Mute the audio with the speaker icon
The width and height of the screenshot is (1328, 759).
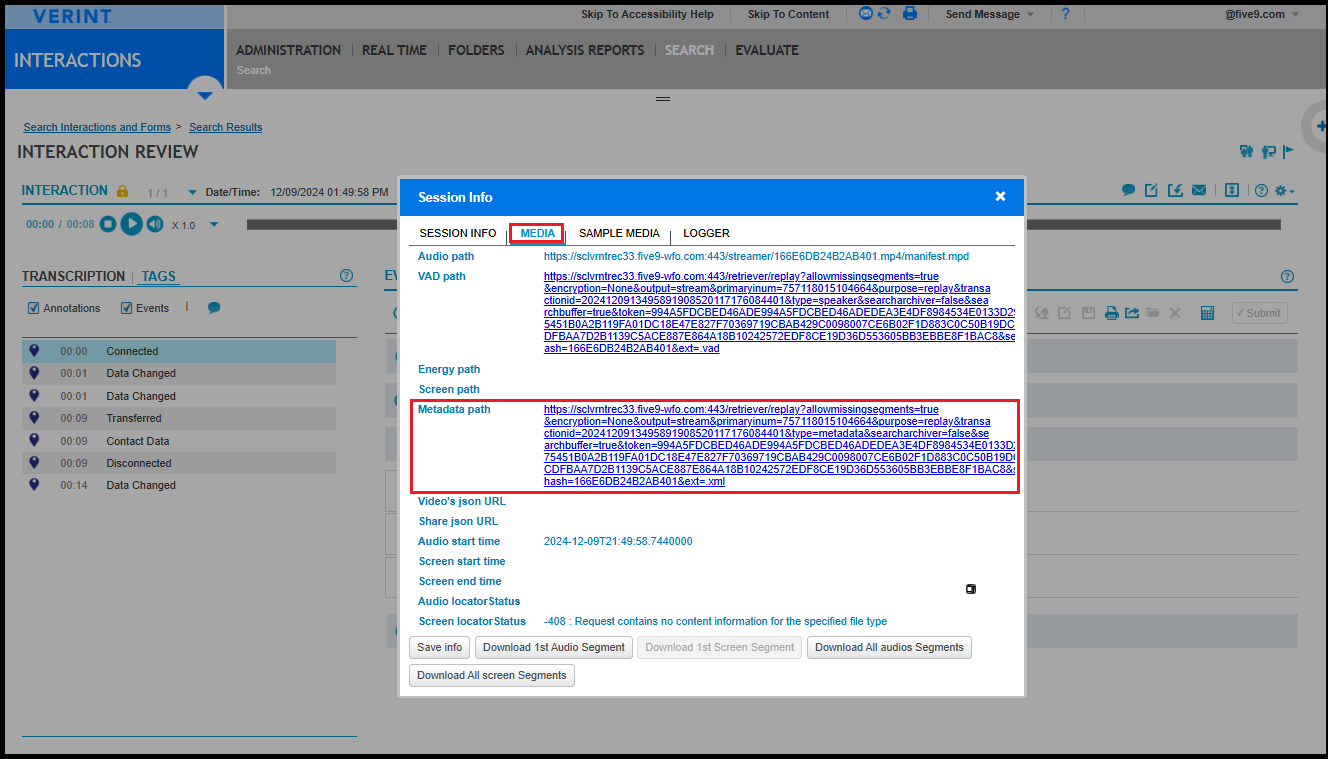155,224
